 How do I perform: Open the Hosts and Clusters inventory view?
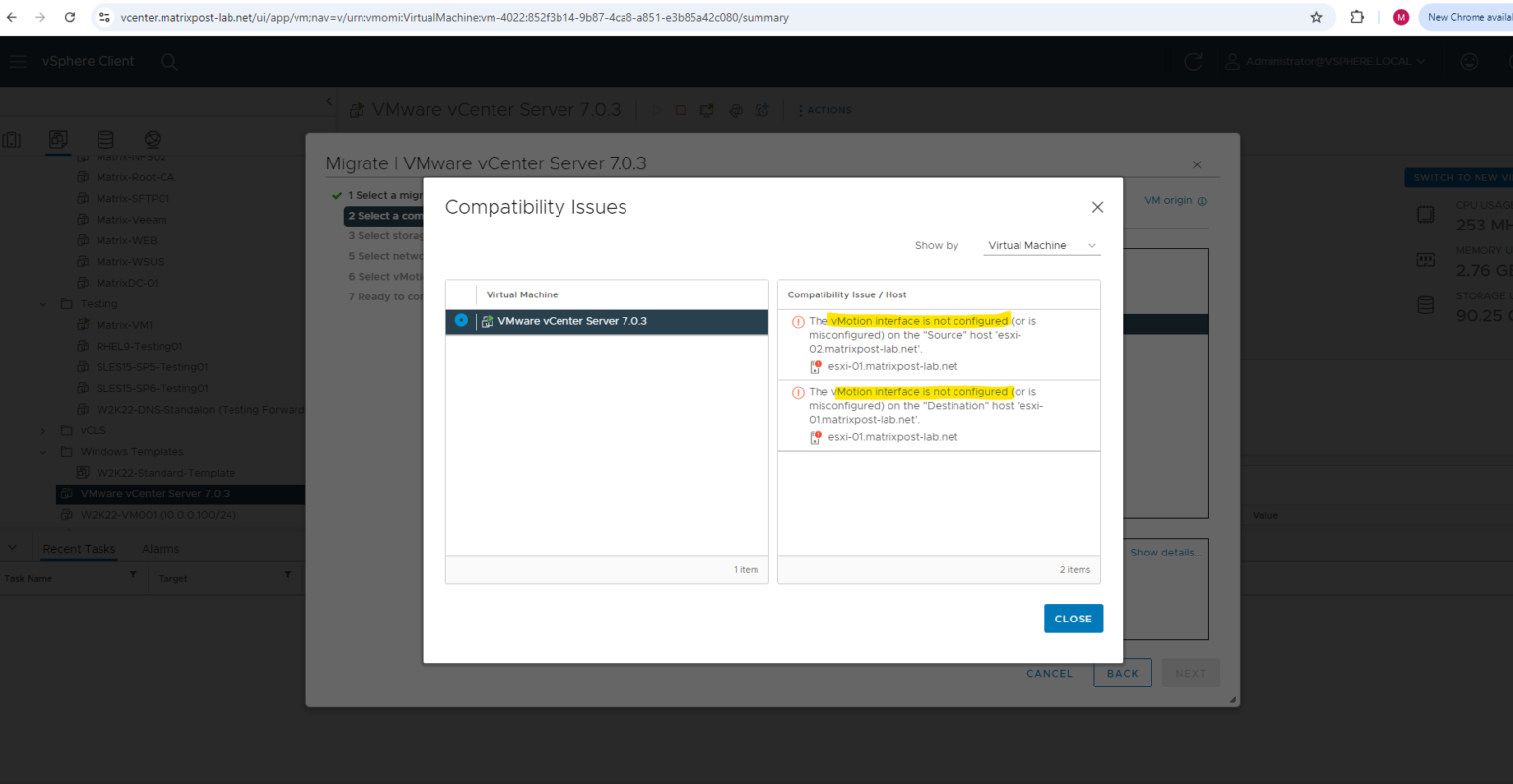pyautogui.click(x=11, y=139)
